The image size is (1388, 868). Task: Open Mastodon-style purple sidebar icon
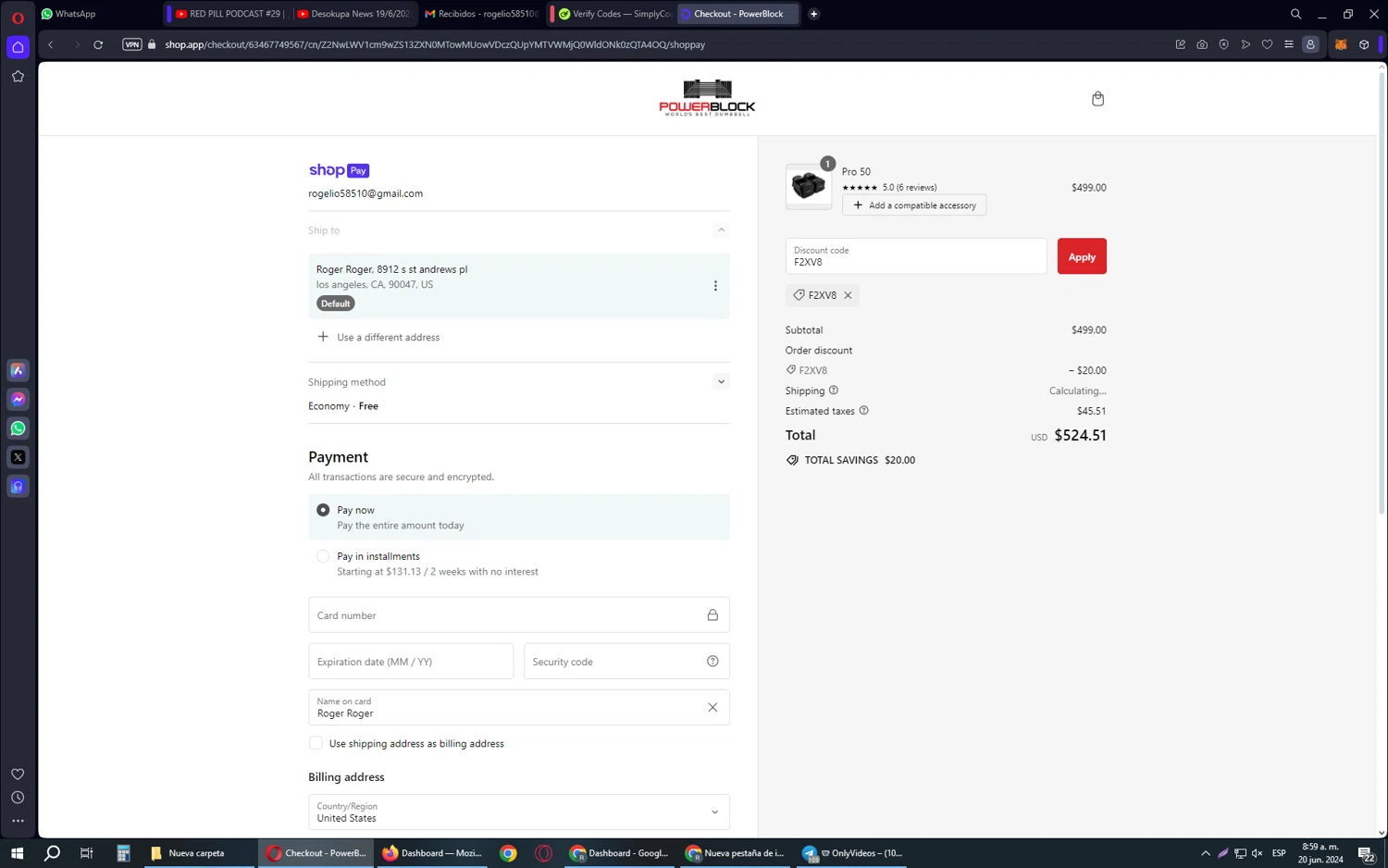pyautogui.click(x=18, y=487)
